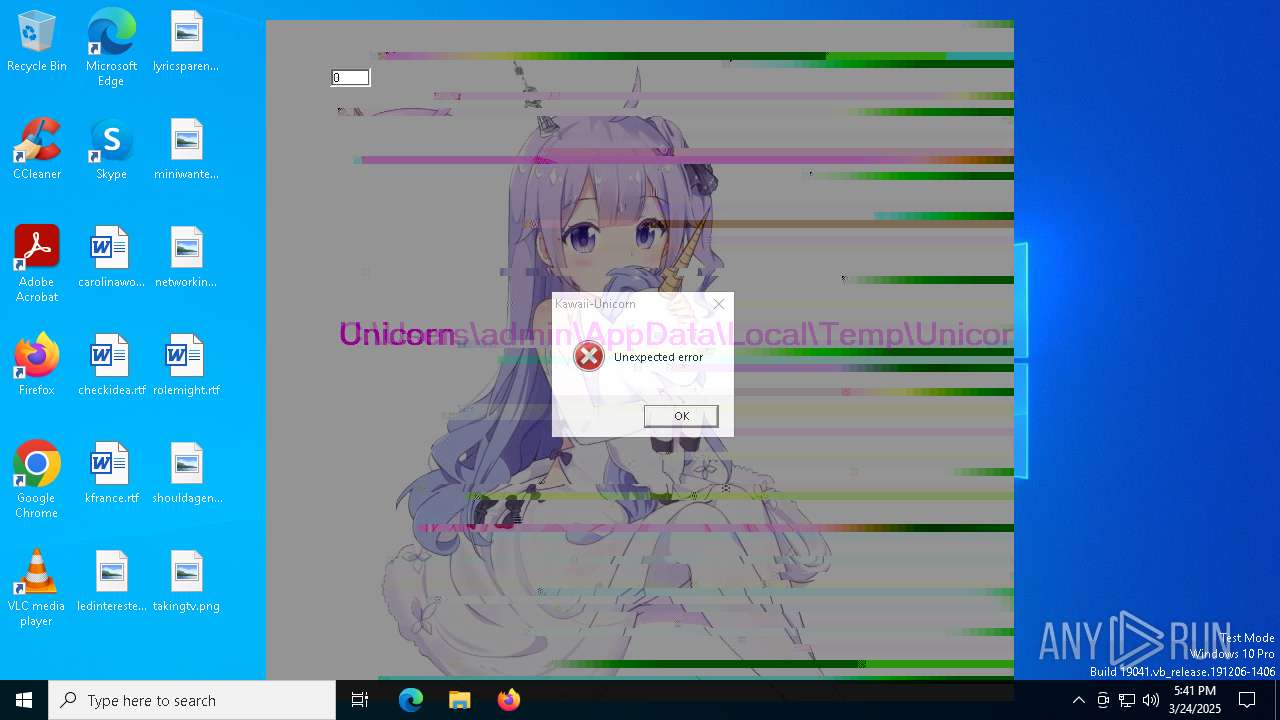The width and height of the screenshot is (1280, 720).
Task: Select the networkin image file
Action: click(186, 257)
